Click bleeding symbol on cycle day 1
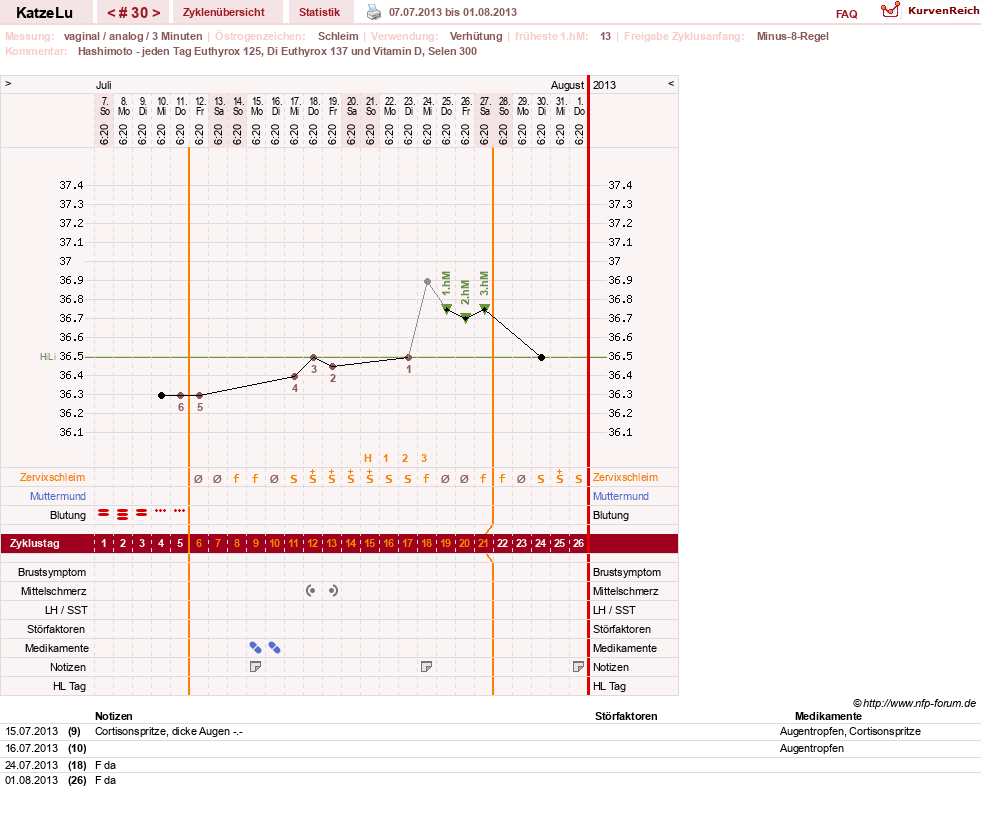This screenshot has height=815, width=981. pos(104,513)
